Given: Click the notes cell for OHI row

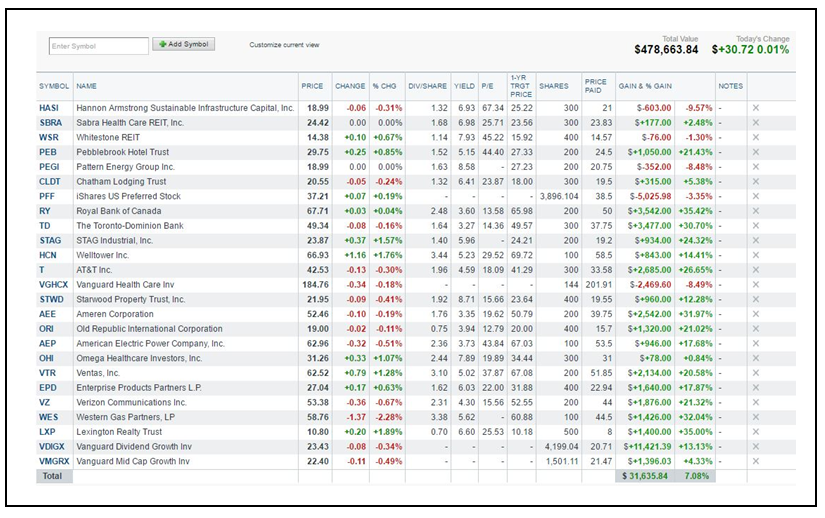Looking at the screenshot, I should click(x=731, y=358).
